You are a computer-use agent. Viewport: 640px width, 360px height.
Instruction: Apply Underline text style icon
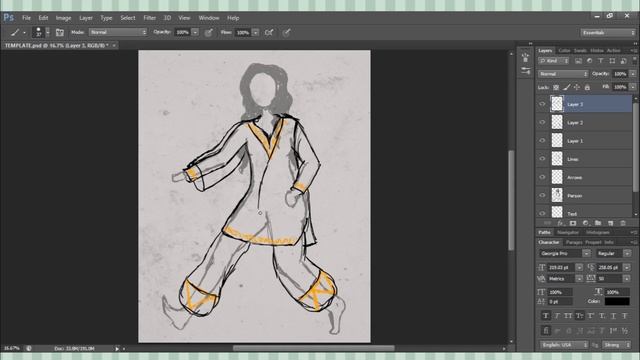613,316
